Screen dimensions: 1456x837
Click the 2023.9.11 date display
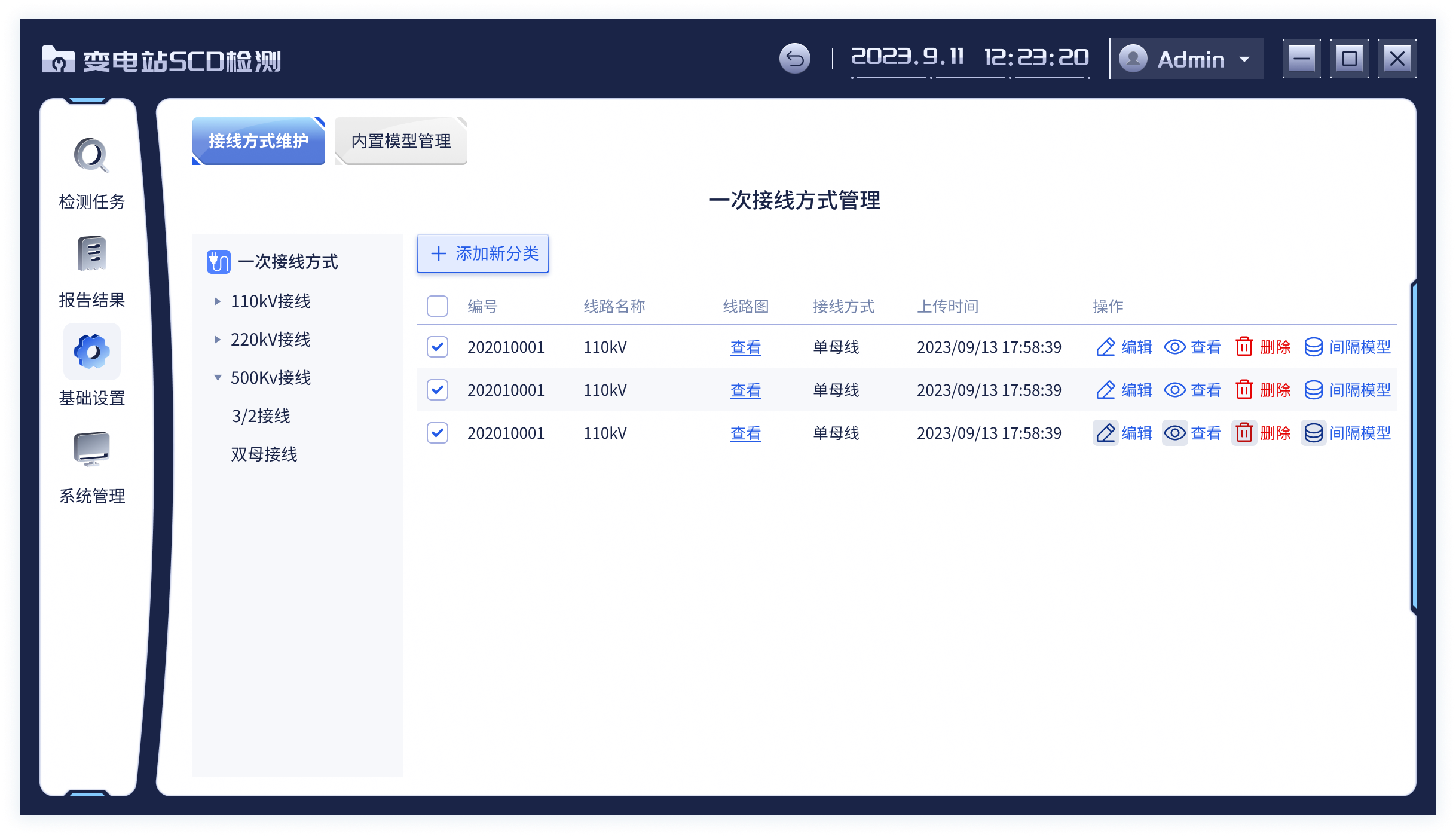pos(907,57)
